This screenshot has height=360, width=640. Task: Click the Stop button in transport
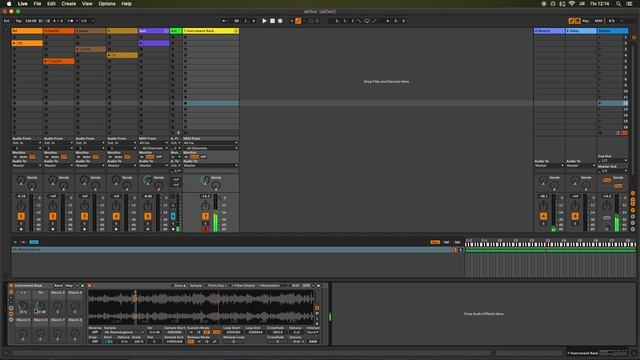(x=272, y=21)
